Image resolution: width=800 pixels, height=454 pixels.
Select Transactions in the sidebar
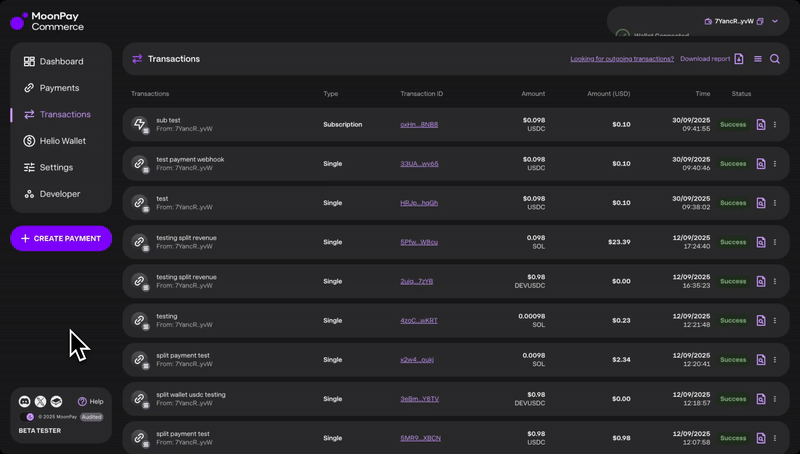tap(57, 114)
